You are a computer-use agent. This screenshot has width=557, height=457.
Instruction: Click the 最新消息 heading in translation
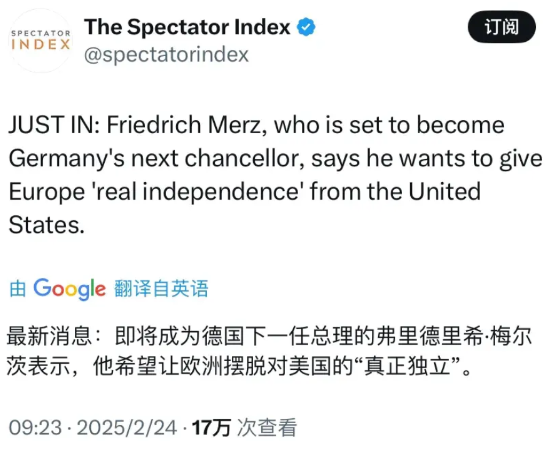49,335
